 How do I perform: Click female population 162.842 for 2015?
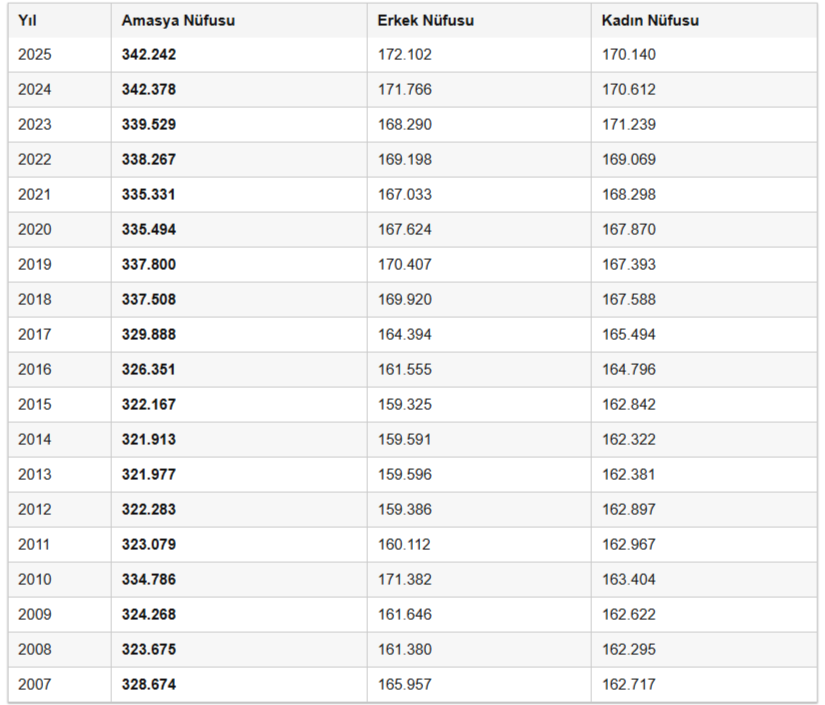[629, 404]
